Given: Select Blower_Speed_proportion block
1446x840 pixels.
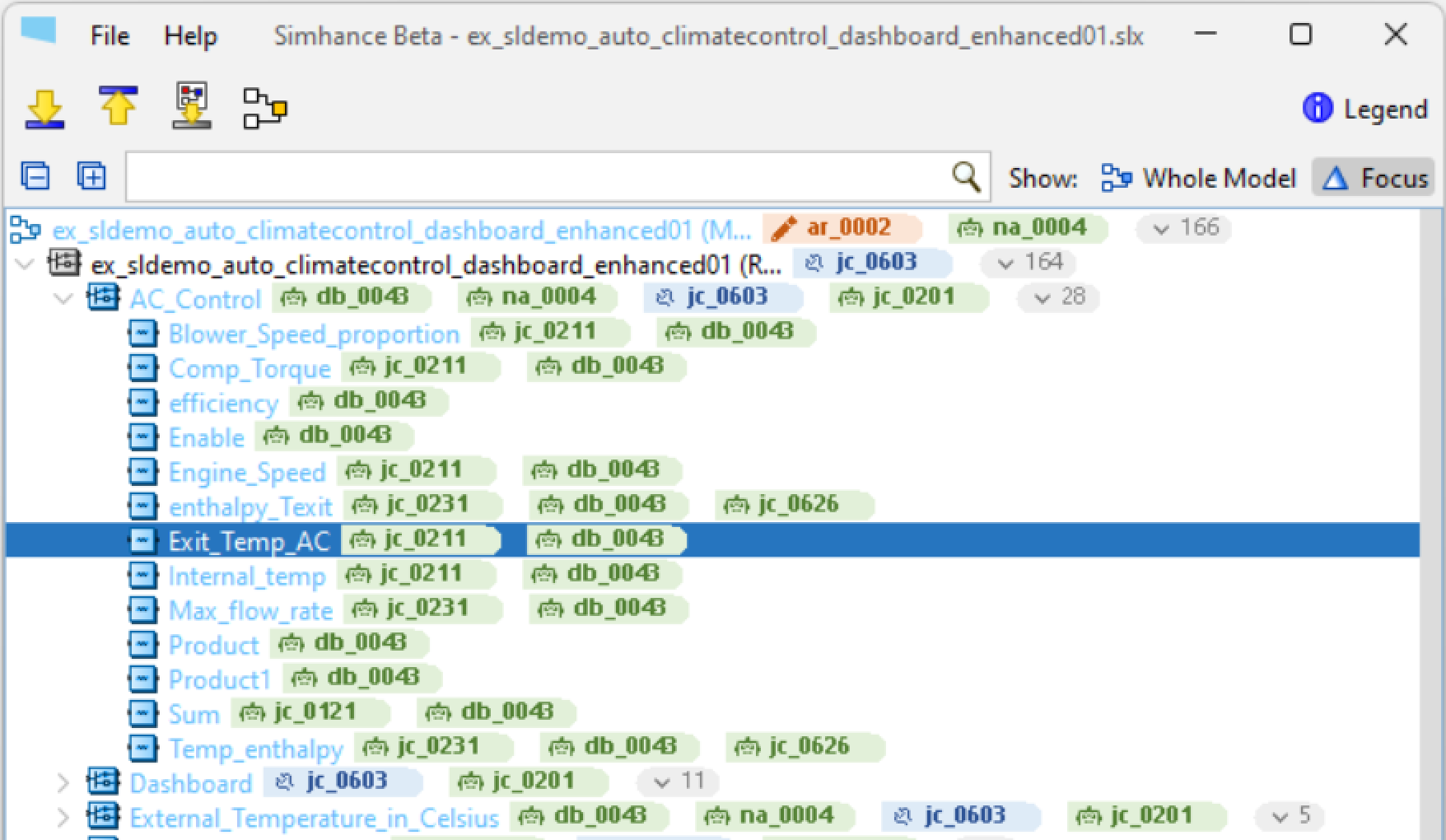Looking at the screenshot, I should coord(314,334).
